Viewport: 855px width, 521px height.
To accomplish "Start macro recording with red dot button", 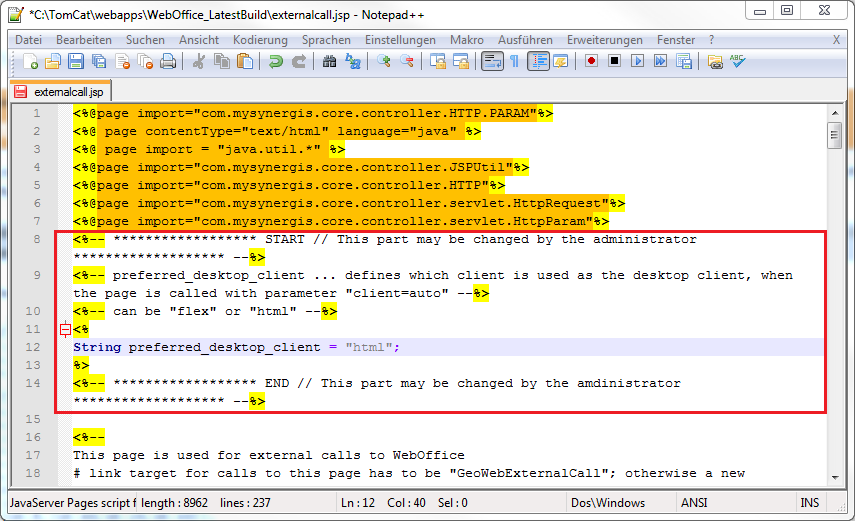I will (591, 61).
